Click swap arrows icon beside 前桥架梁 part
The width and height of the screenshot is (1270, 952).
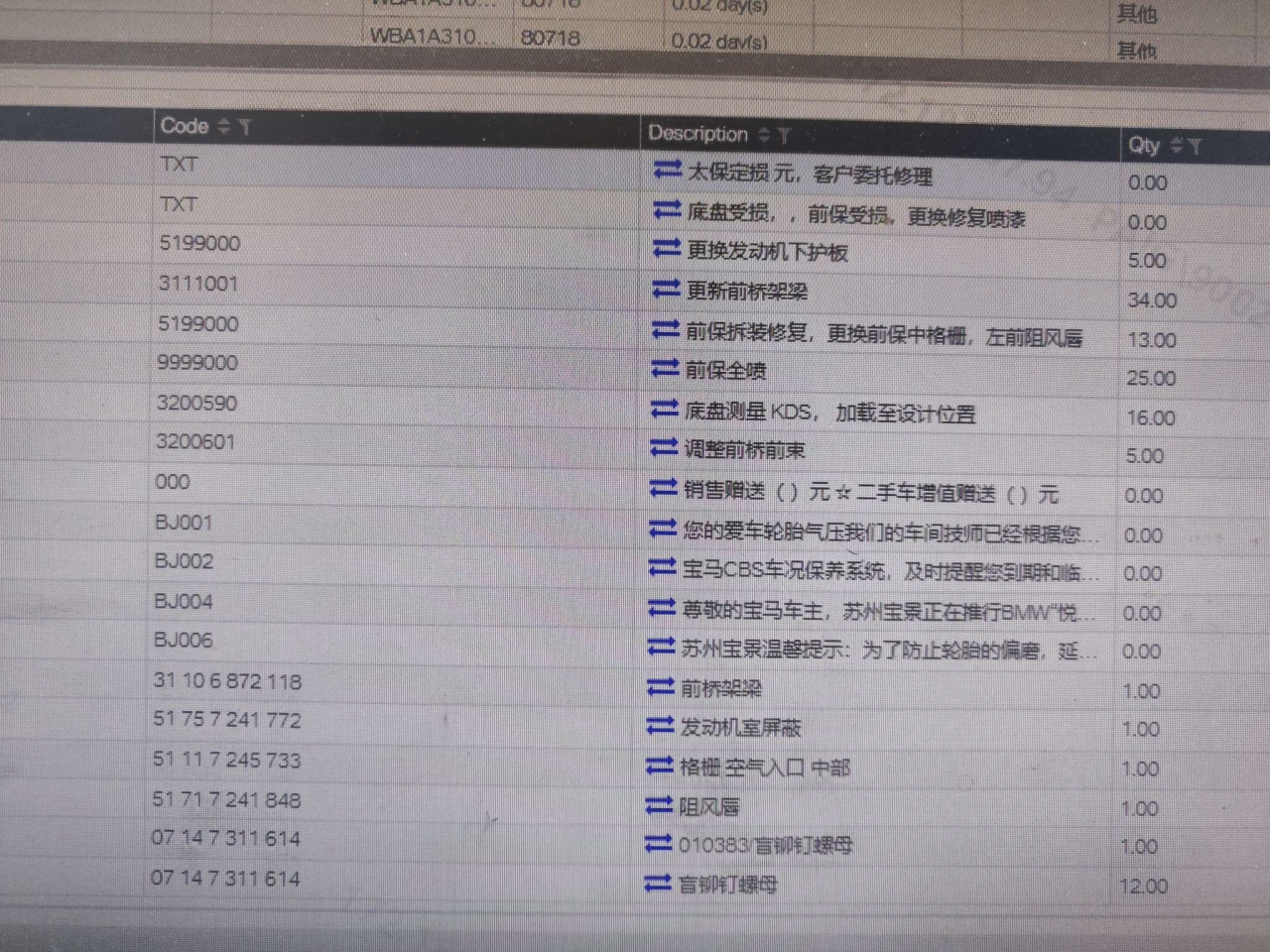pyautogui.click(x=661, y=685)
